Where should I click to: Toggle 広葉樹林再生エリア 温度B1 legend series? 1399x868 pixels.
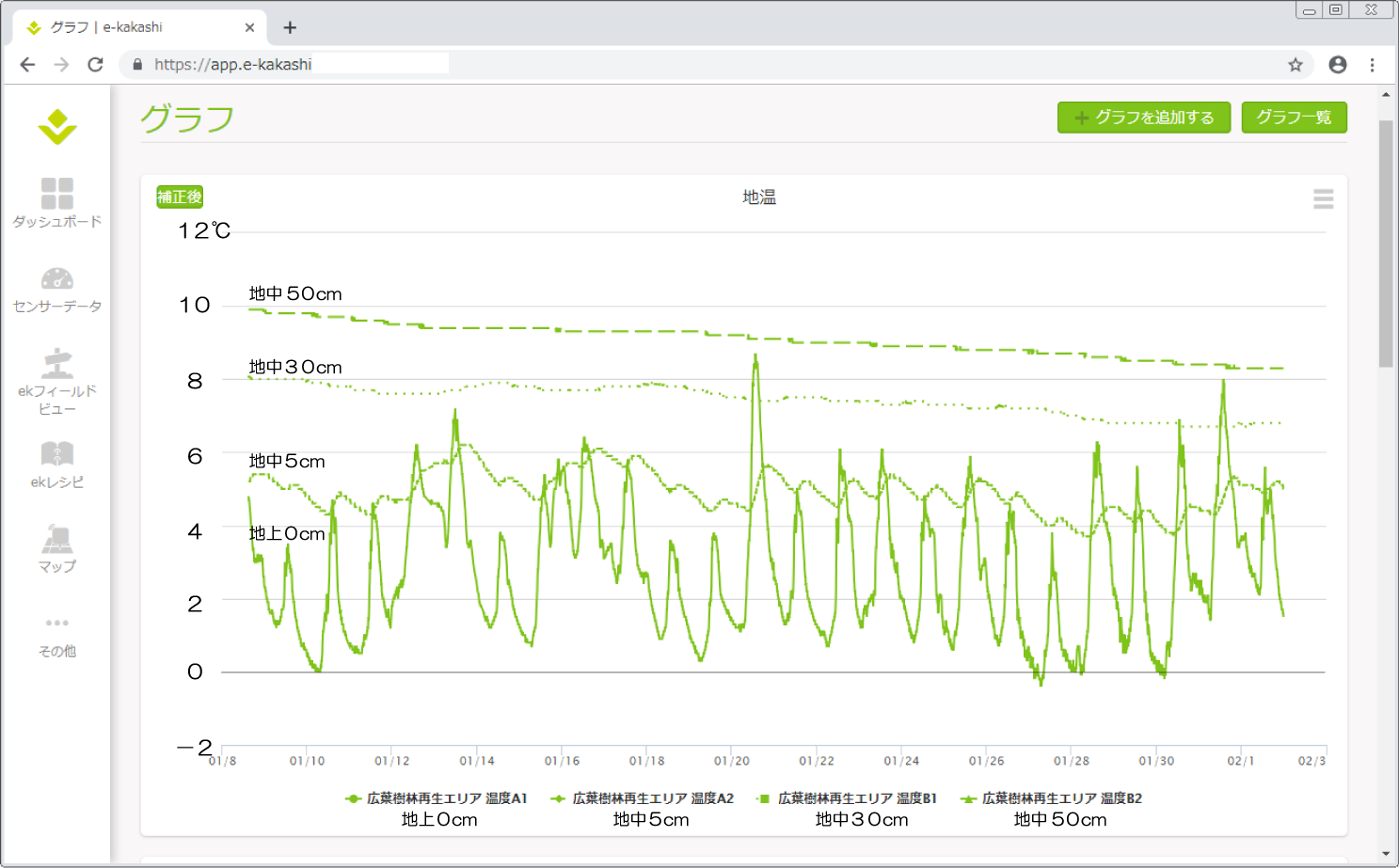pos(847,798)
